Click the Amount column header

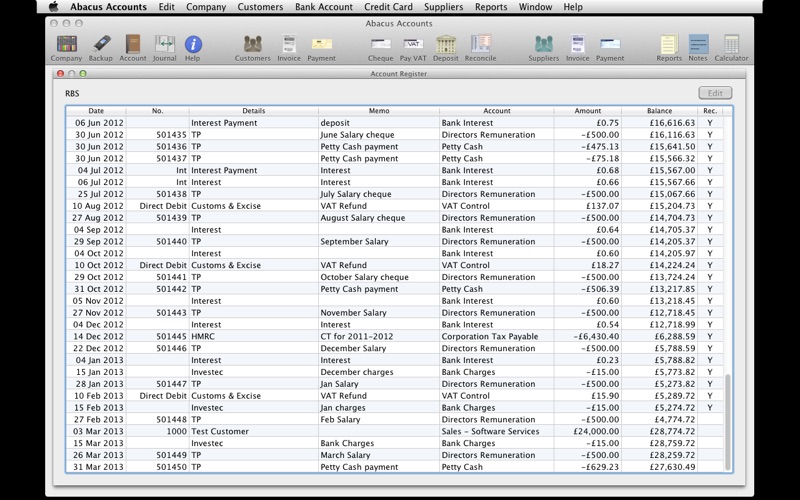point(588,111)
